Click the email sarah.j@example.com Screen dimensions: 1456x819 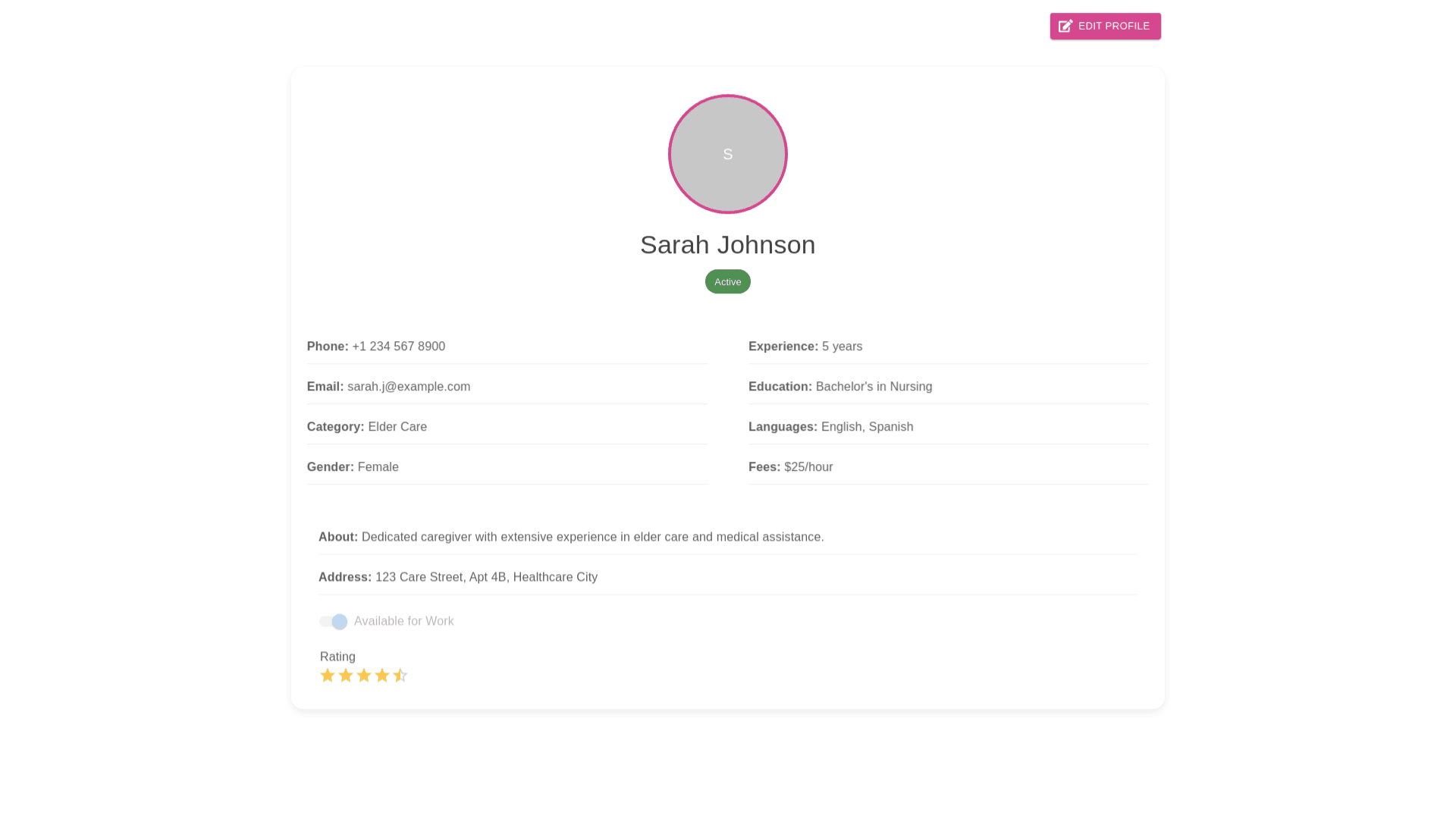409,387
